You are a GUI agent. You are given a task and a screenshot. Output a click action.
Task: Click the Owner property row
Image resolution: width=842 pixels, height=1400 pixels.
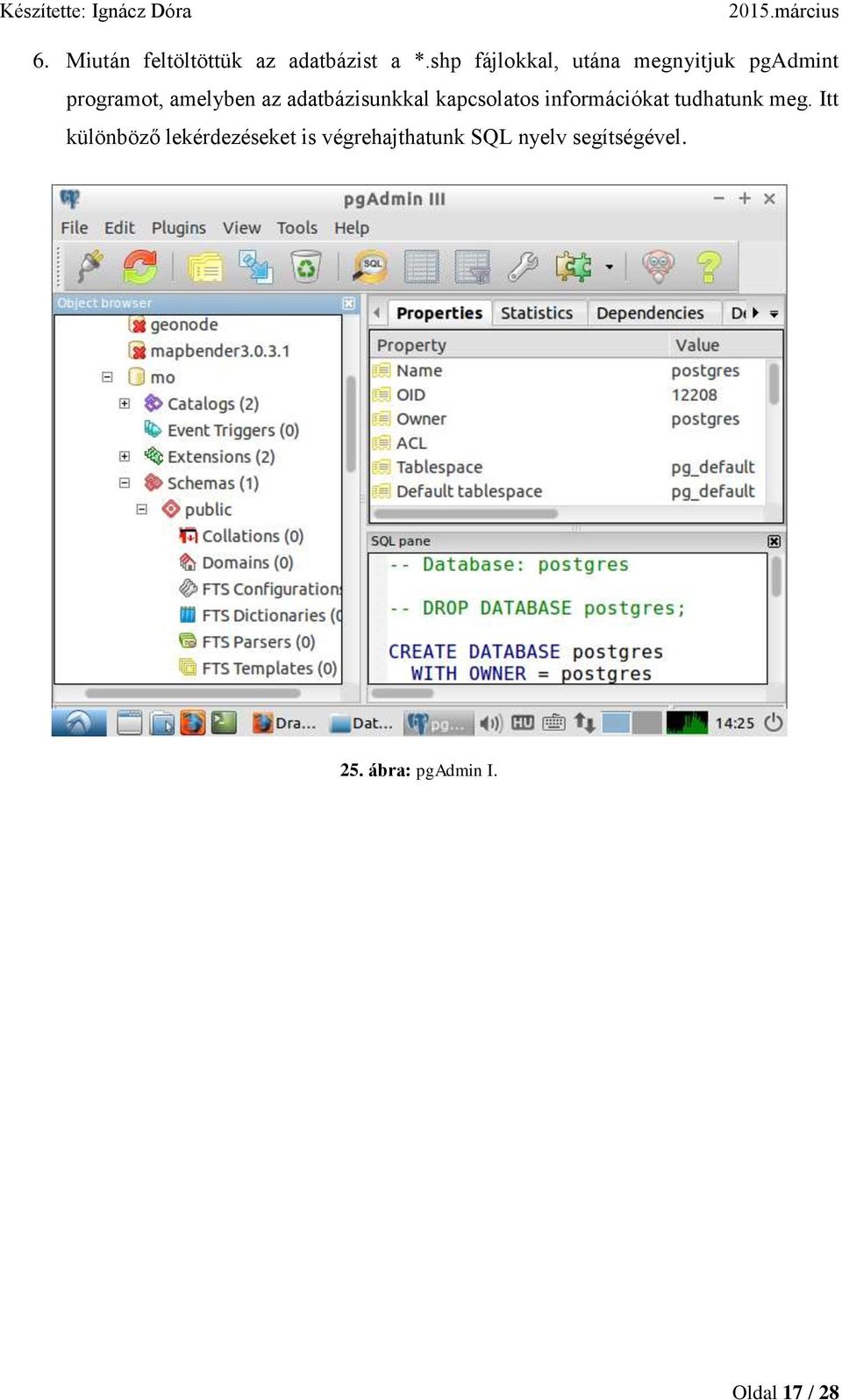pos(568,419)
